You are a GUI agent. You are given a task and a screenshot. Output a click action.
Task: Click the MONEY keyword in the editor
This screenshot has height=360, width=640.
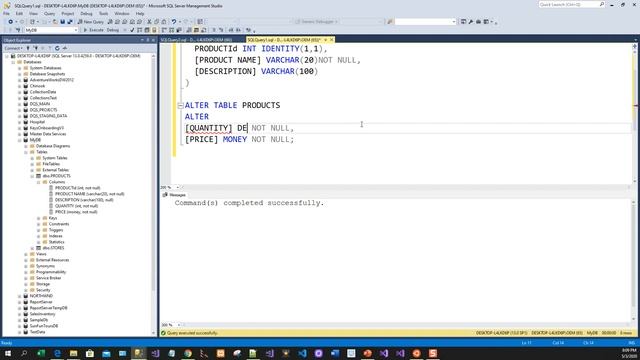click(235, 140)
